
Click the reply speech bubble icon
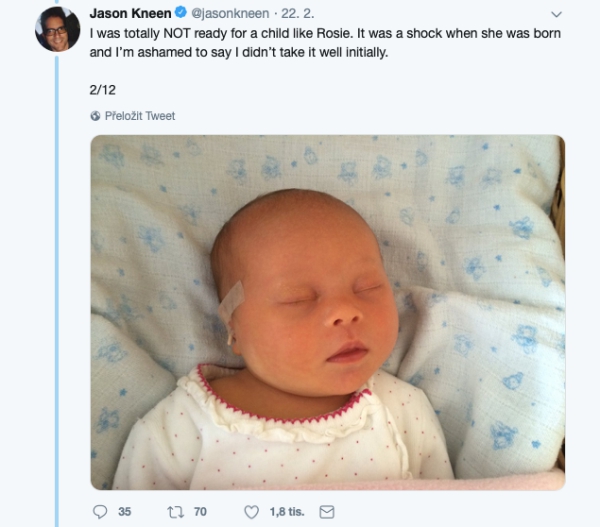[100, 512]
